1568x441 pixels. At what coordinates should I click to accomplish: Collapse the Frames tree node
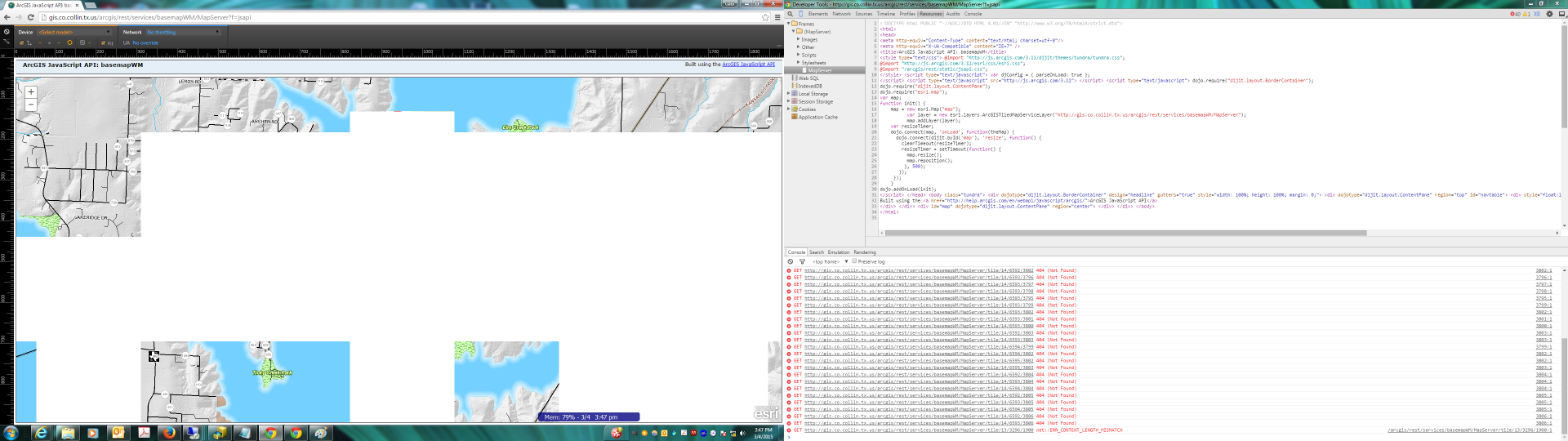789,24
